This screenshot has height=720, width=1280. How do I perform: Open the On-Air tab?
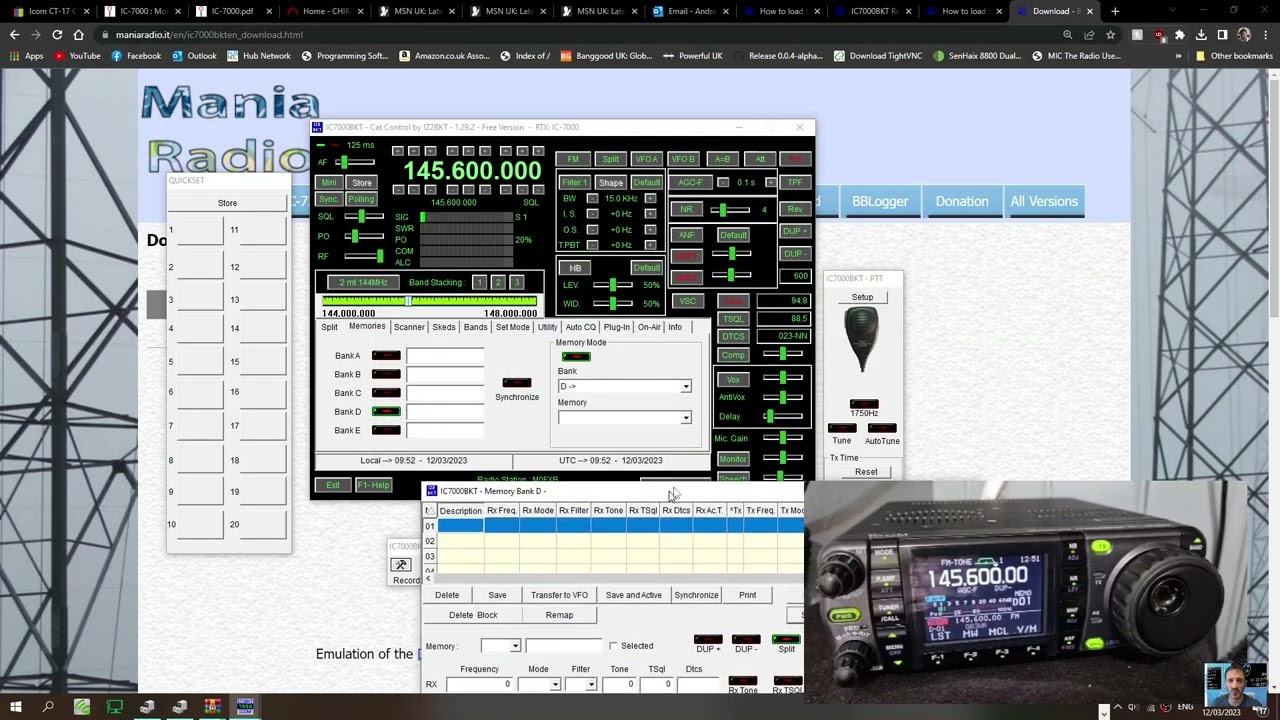[649, 327]
